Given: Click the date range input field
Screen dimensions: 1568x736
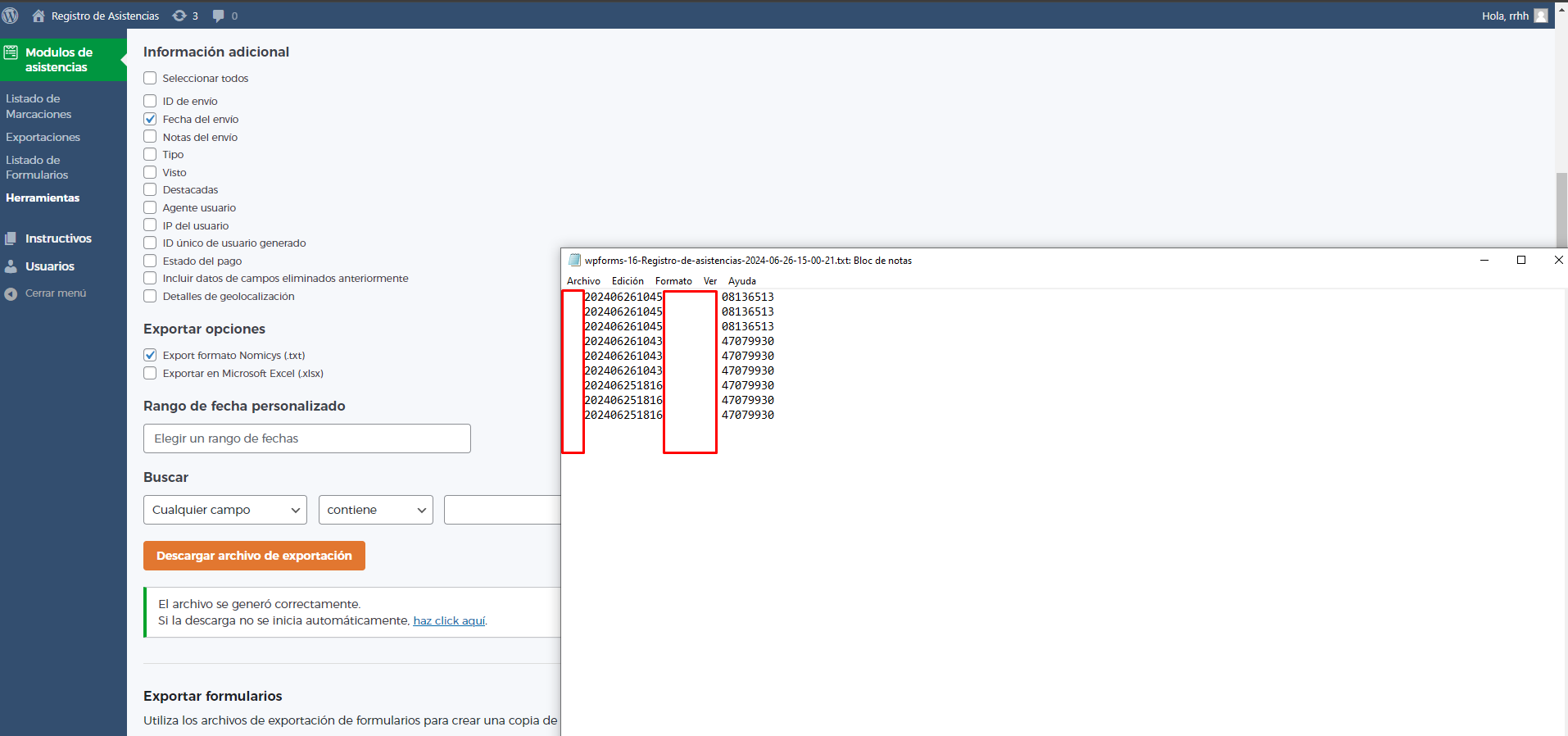Looking at the screenshot, I should [x=307, y=438].
